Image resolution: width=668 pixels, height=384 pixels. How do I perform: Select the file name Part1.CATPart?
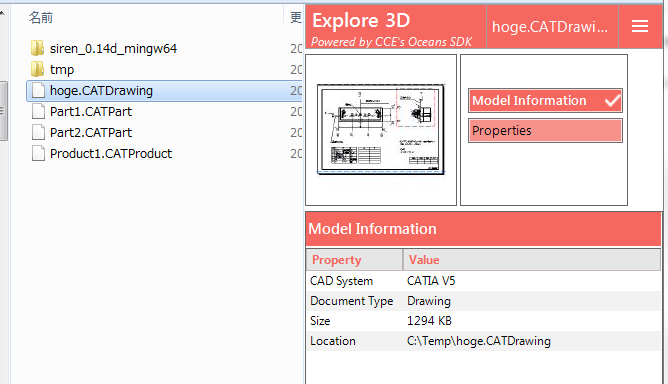coord(91,111)
